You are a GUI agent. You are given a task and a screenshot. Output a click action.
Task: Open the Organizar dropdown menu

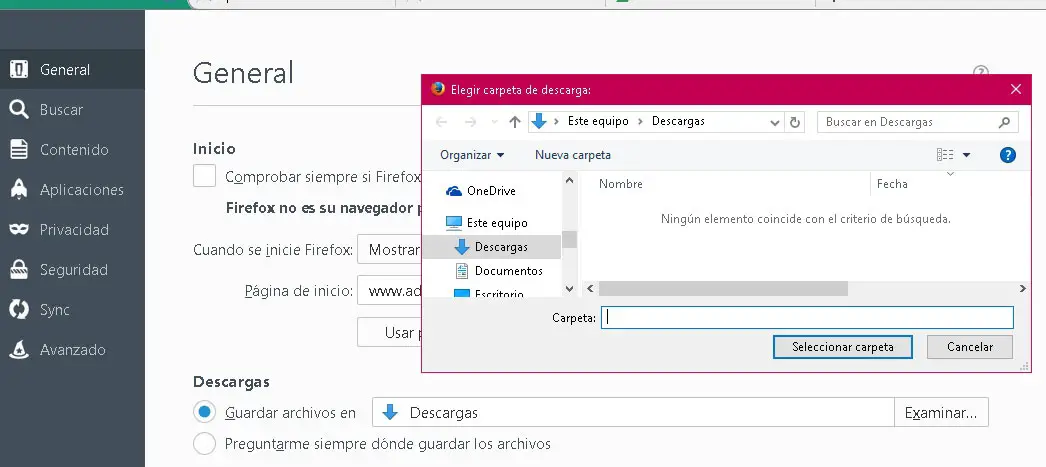tap(472, 155)
